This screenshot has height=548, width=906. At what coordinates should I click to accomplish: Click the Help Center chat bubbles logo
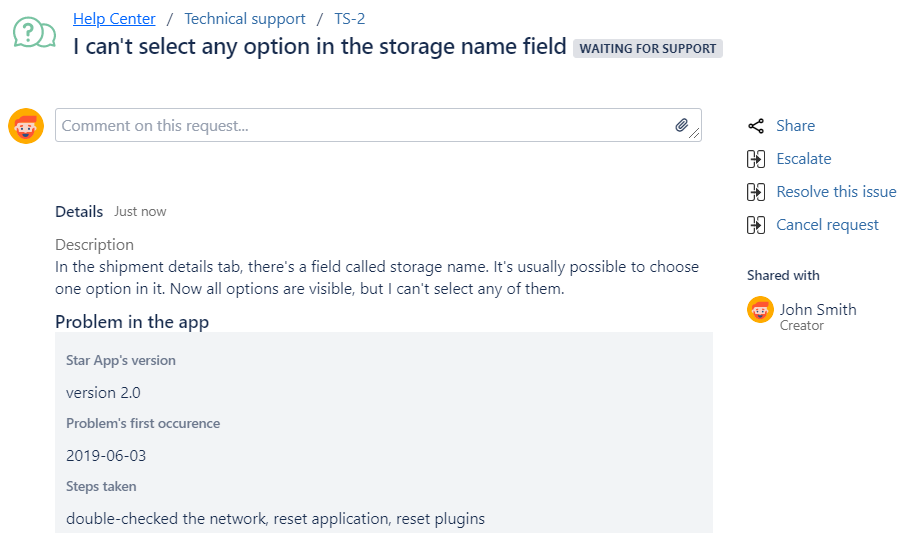[34, 32]
